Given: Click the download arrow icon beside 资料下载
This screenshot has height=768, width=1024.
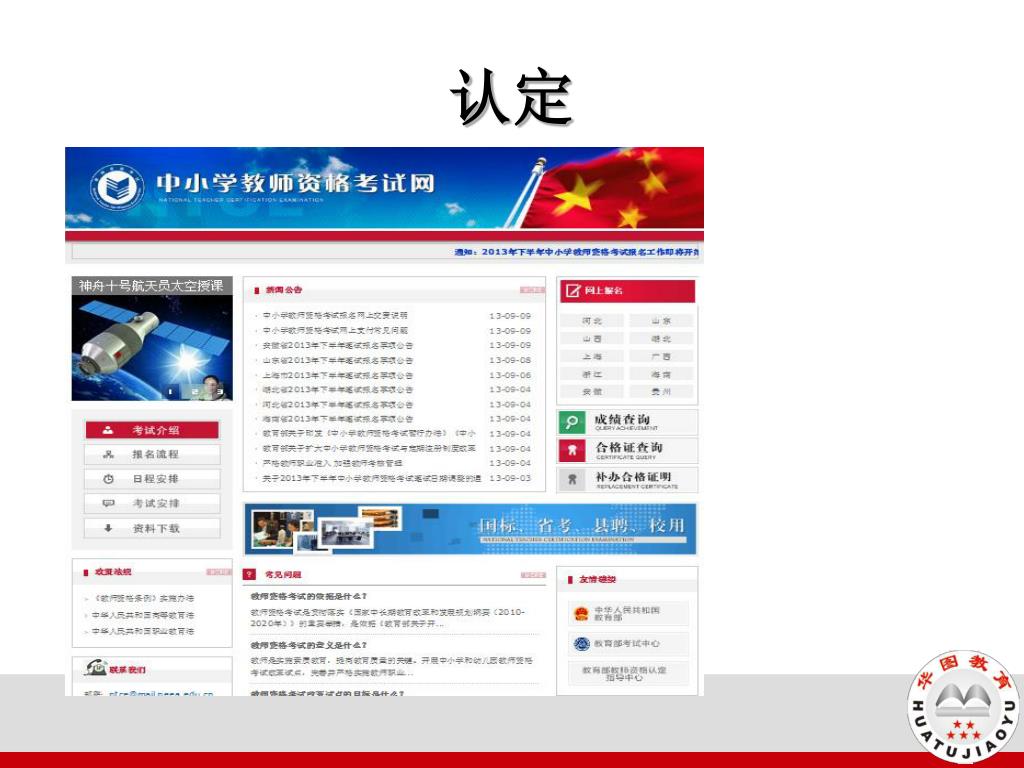Looking at the screenshot, I should coord(108,528).
